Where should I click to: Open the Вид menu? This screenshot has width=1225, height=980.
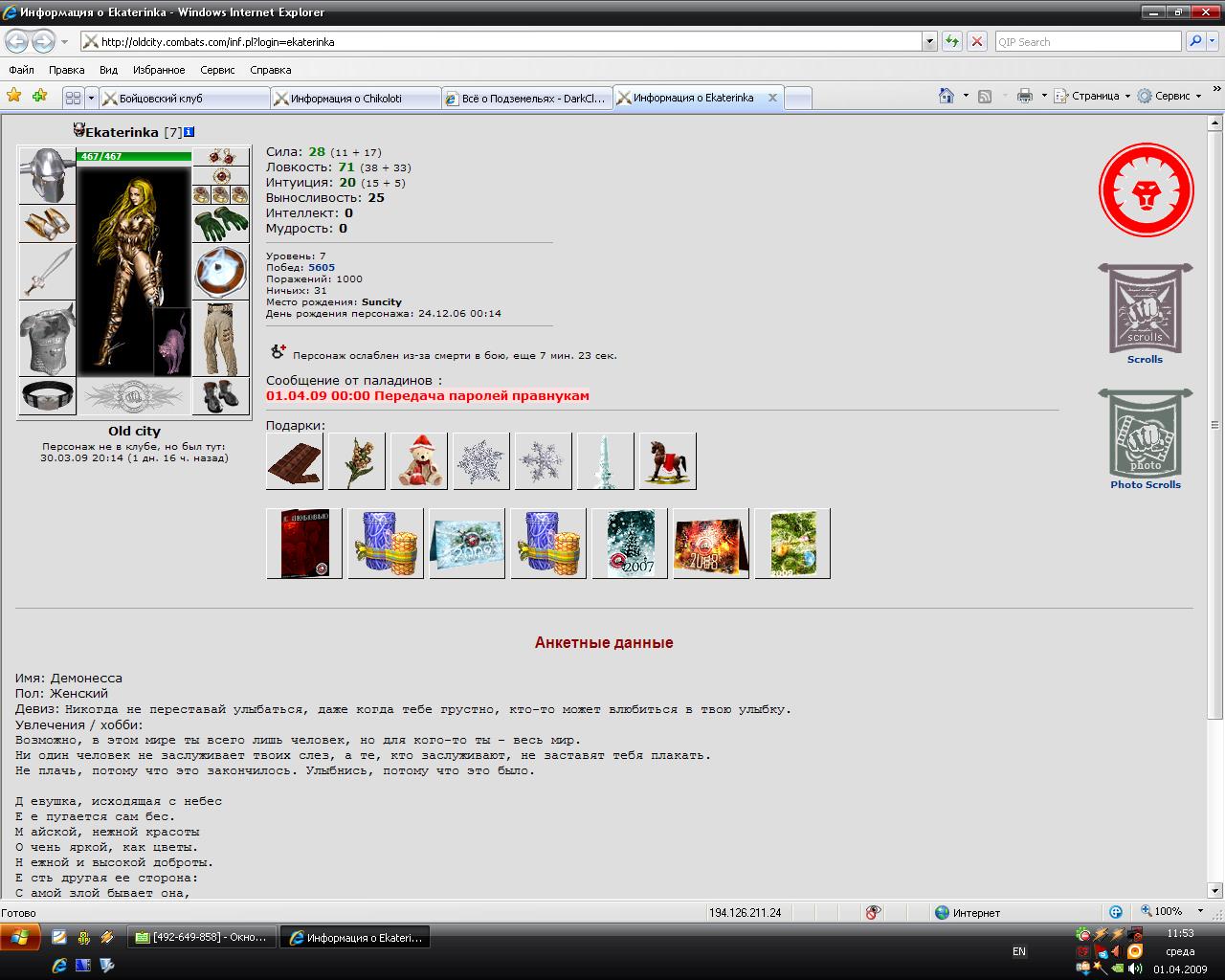click(x=108, y=70)
